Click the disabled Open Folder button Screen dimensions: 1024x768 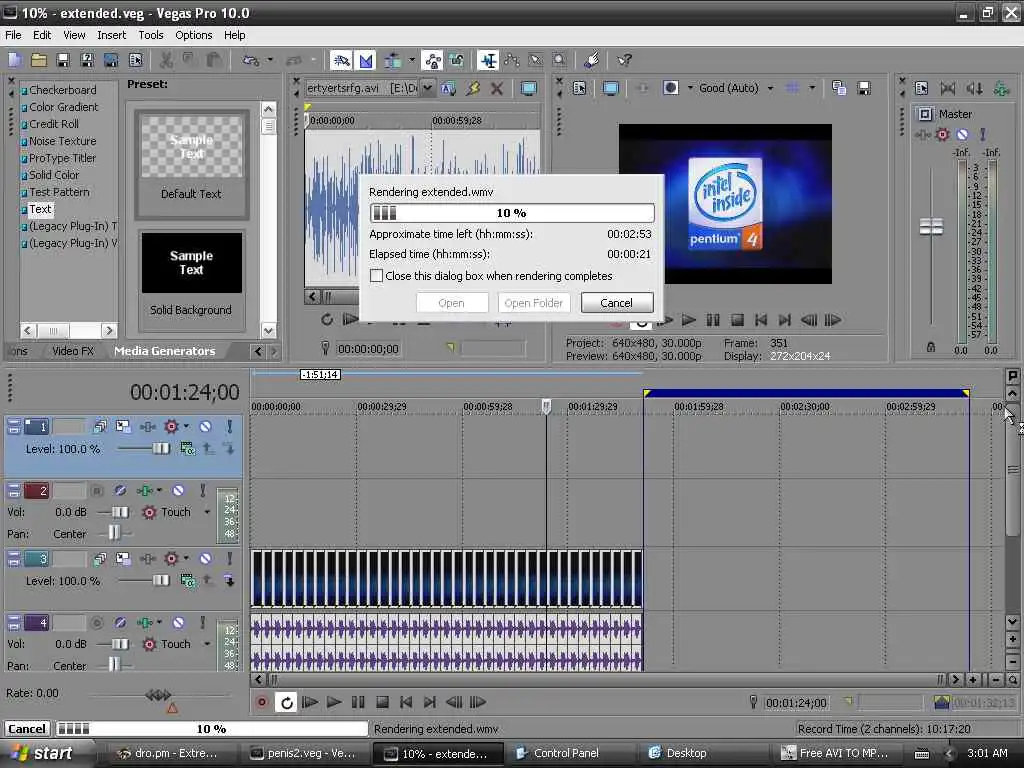coord(534,302)
